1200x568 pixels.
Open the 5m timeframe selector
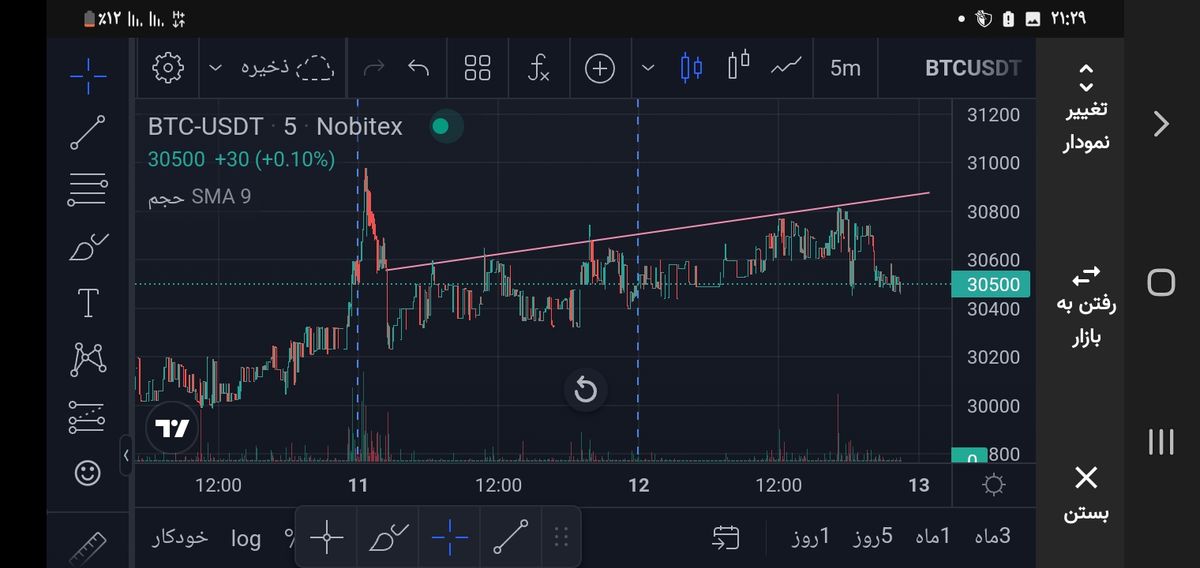click(x=845, y=68)
